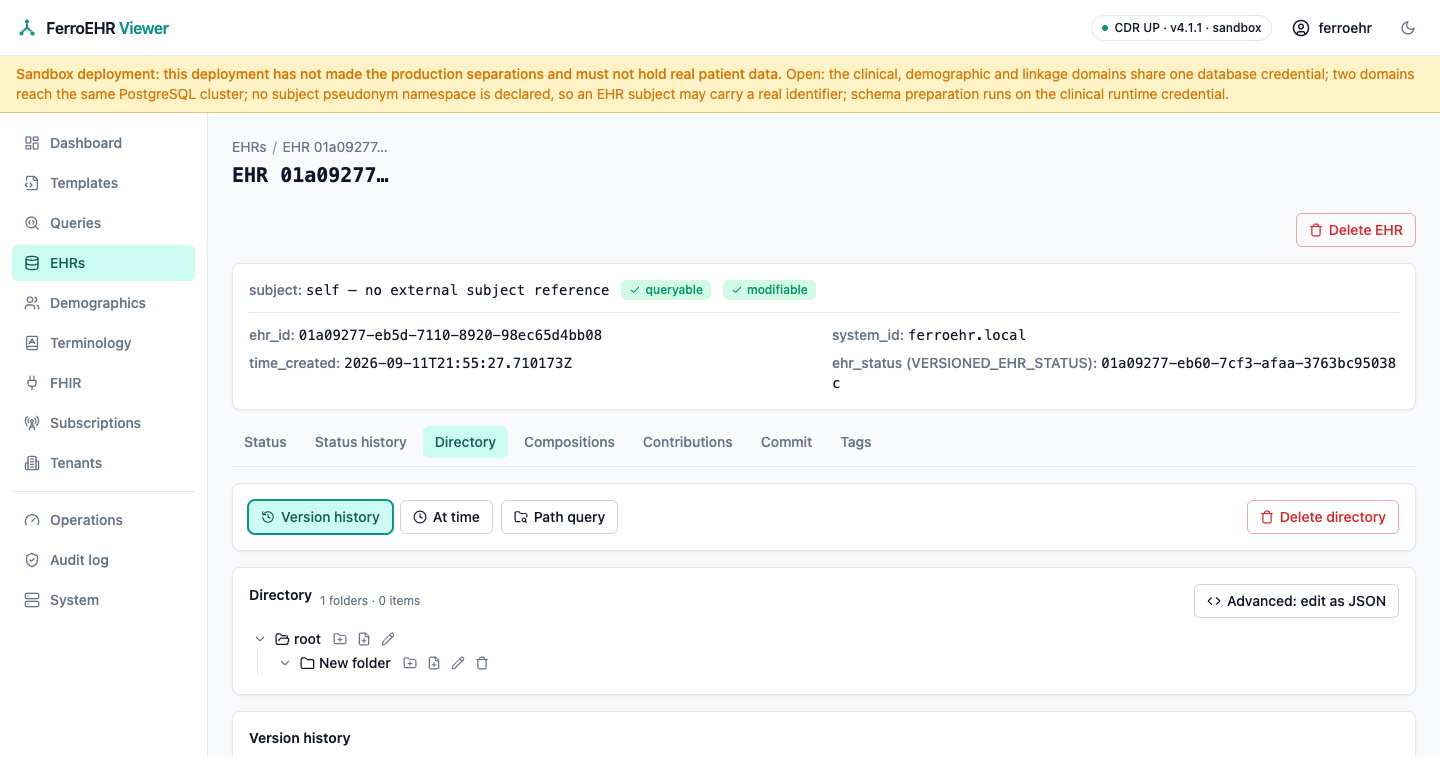The height and width of the screenshot is (757, 1440).
Task: Open the Contributions tab
Action: (x=688, y=442)
